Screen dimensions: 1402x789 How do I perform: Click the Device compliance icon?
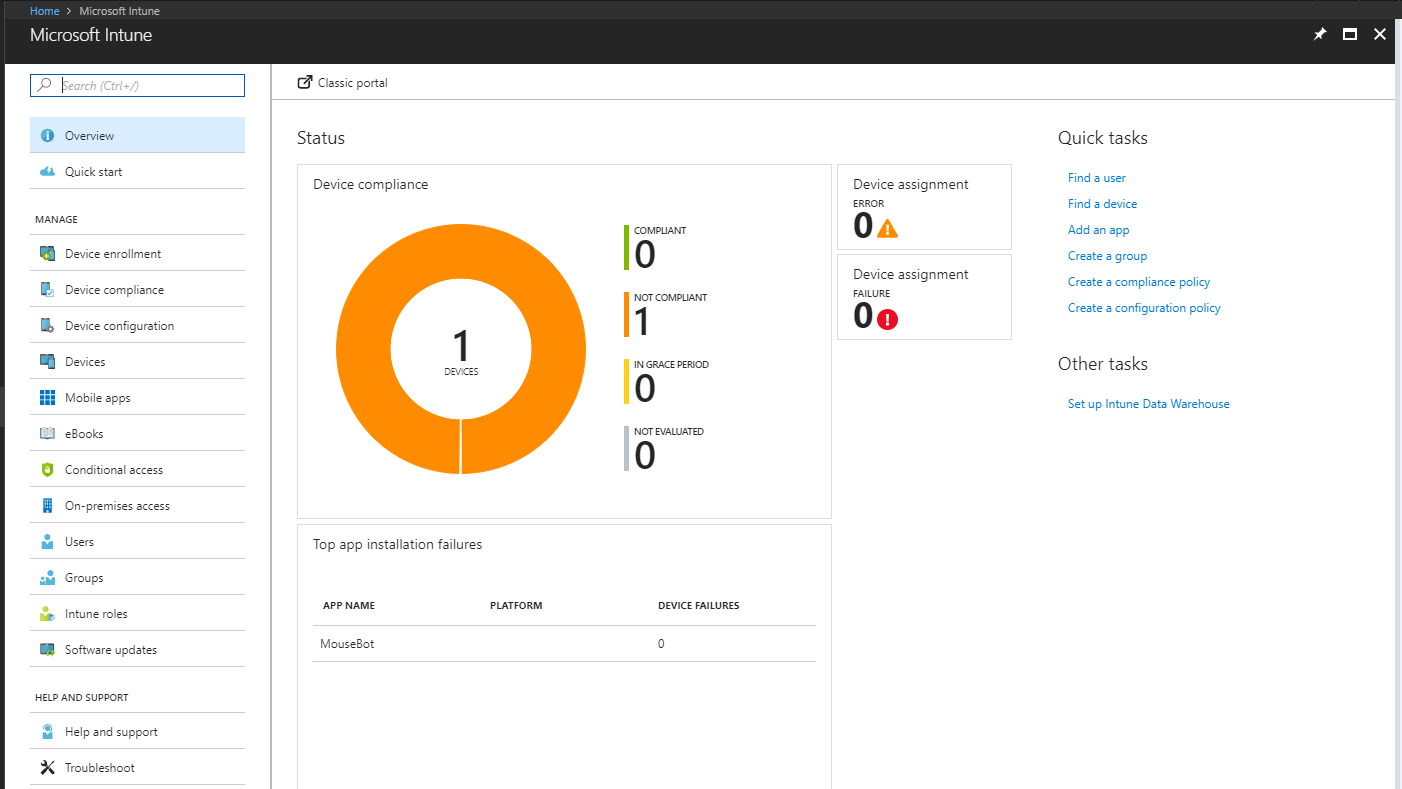click(47, 290)
